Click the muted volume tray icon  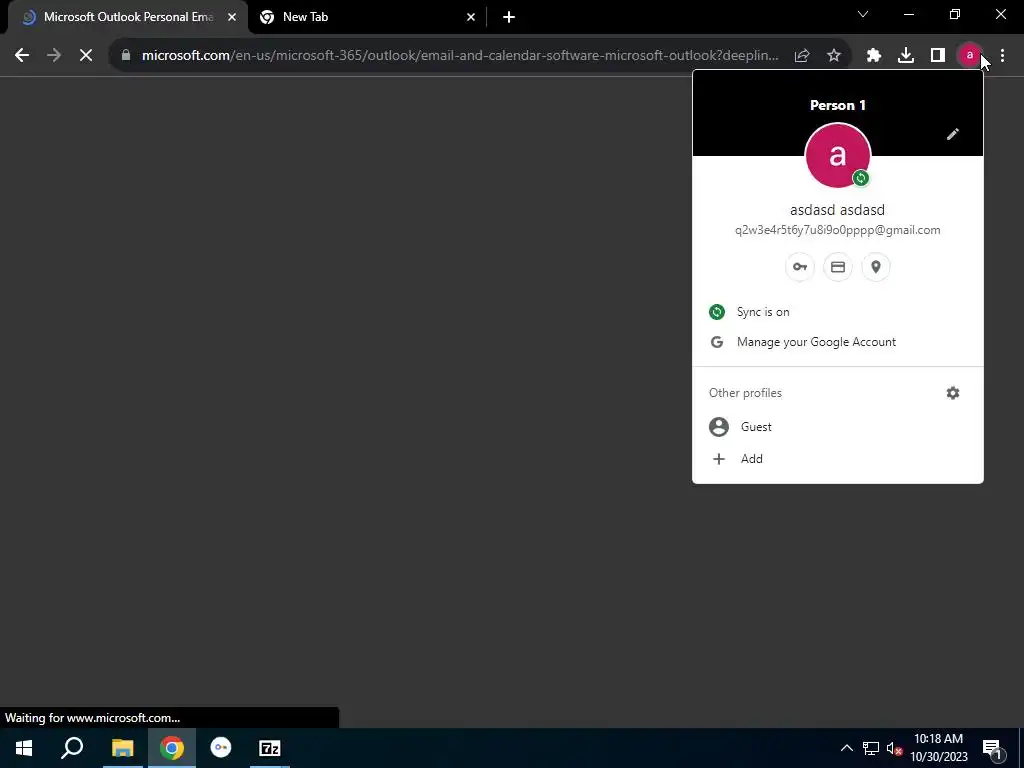[894, 748]
